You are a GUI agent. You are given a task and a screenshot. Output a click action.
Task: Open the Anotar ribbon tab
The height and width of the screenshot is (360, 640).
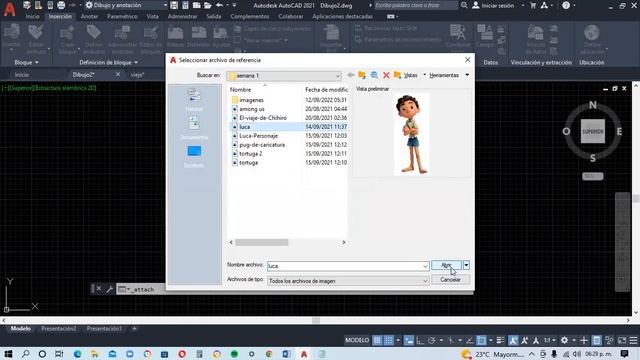click(89, 16)
